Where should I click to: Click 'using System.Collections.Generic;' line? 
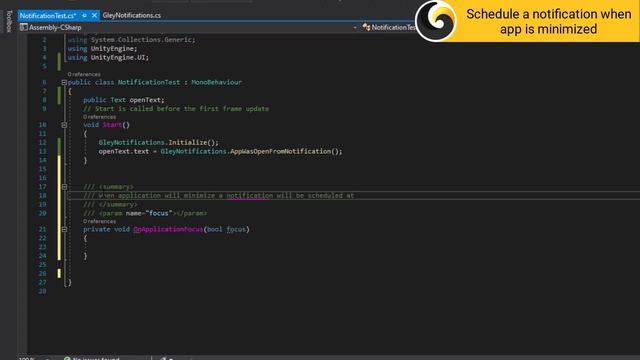131,40
